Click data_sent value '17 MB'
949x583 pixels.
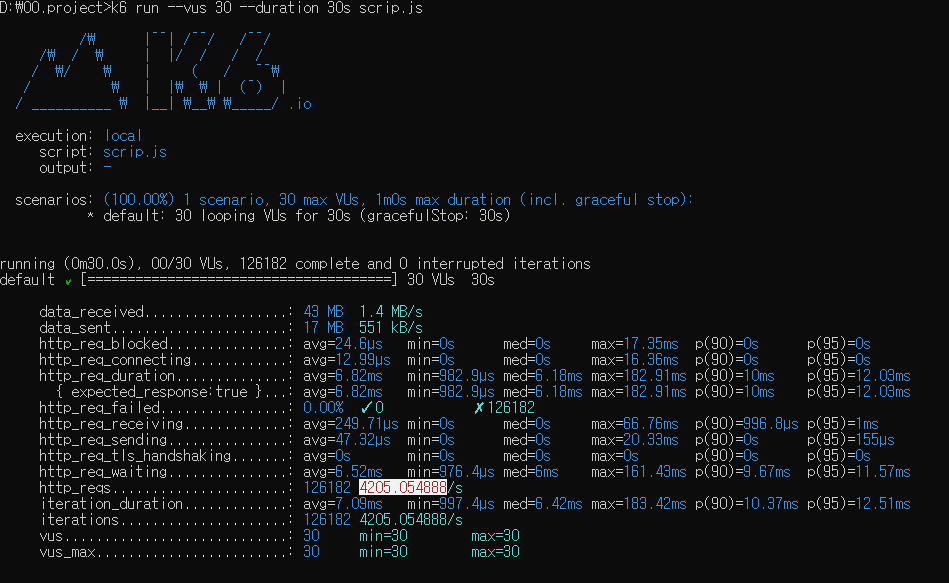tap(323, 328)
